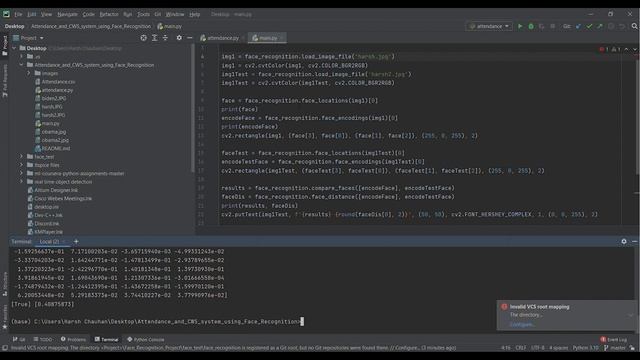Open the Pull Requests side tab
640x360 pixels.
5,80
